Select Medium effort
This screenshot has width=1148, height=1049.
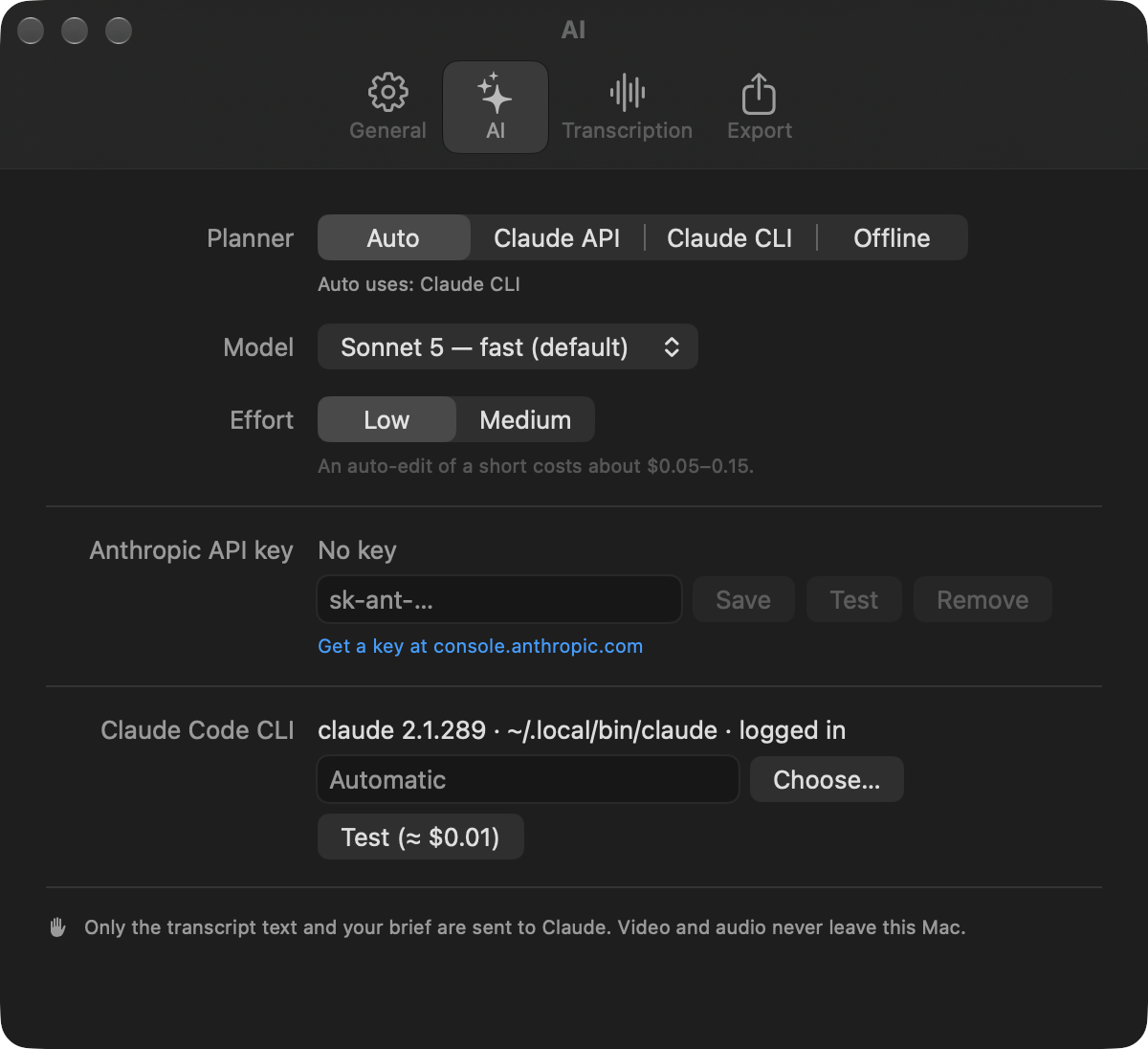[525, 420]
